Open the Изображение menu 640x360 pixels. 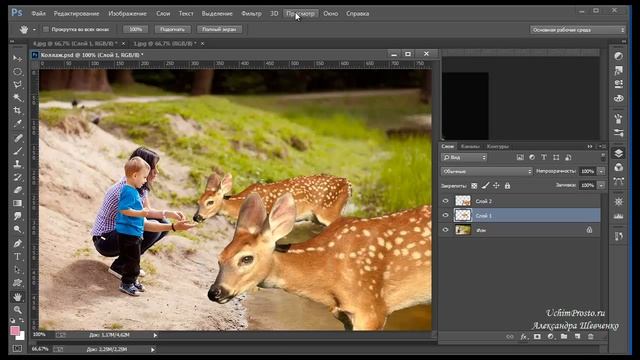[x=127, y=13]
